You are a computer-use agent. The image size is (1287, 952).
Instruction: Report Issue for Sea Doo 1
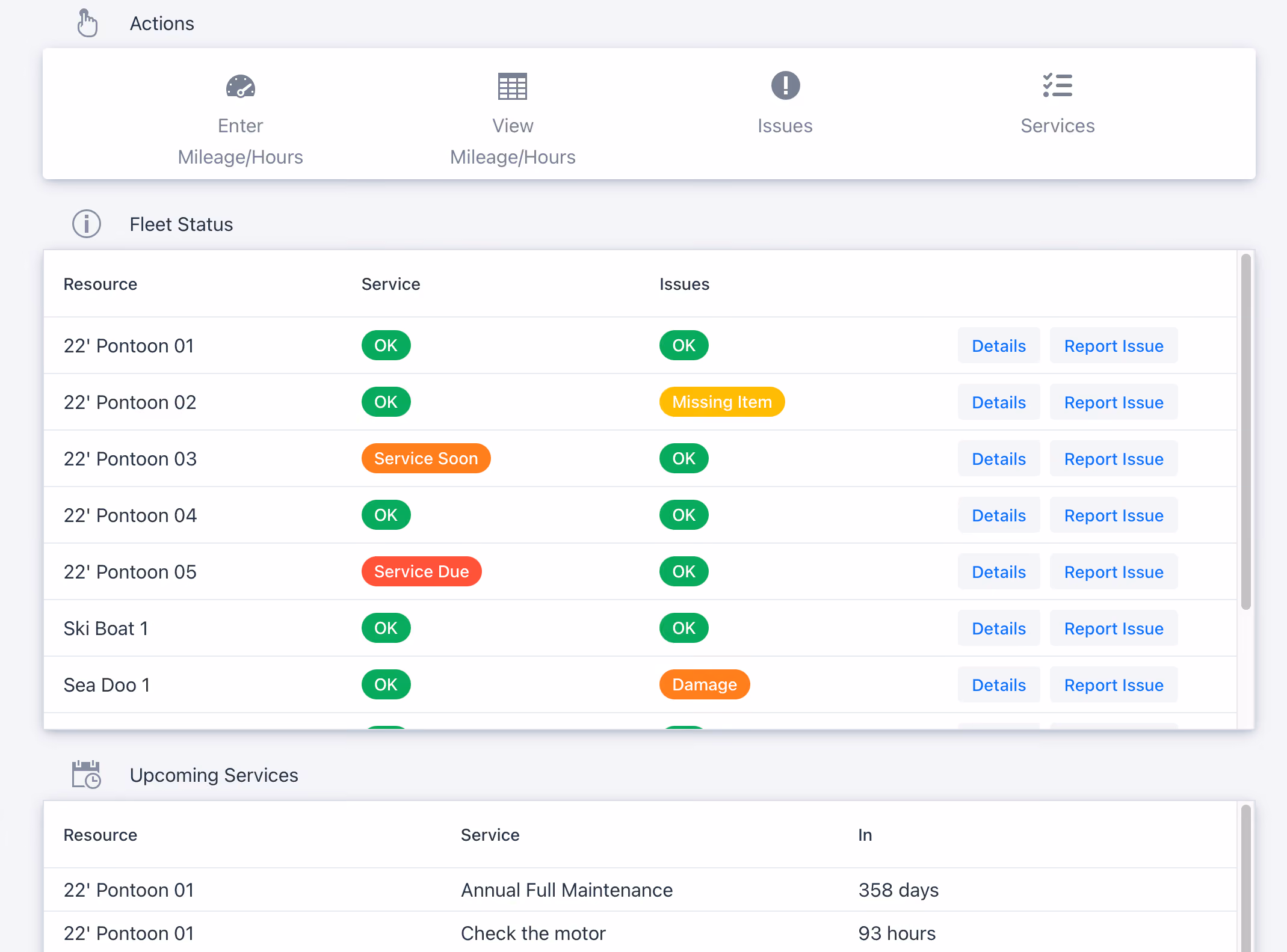[x=1114, y=684]
